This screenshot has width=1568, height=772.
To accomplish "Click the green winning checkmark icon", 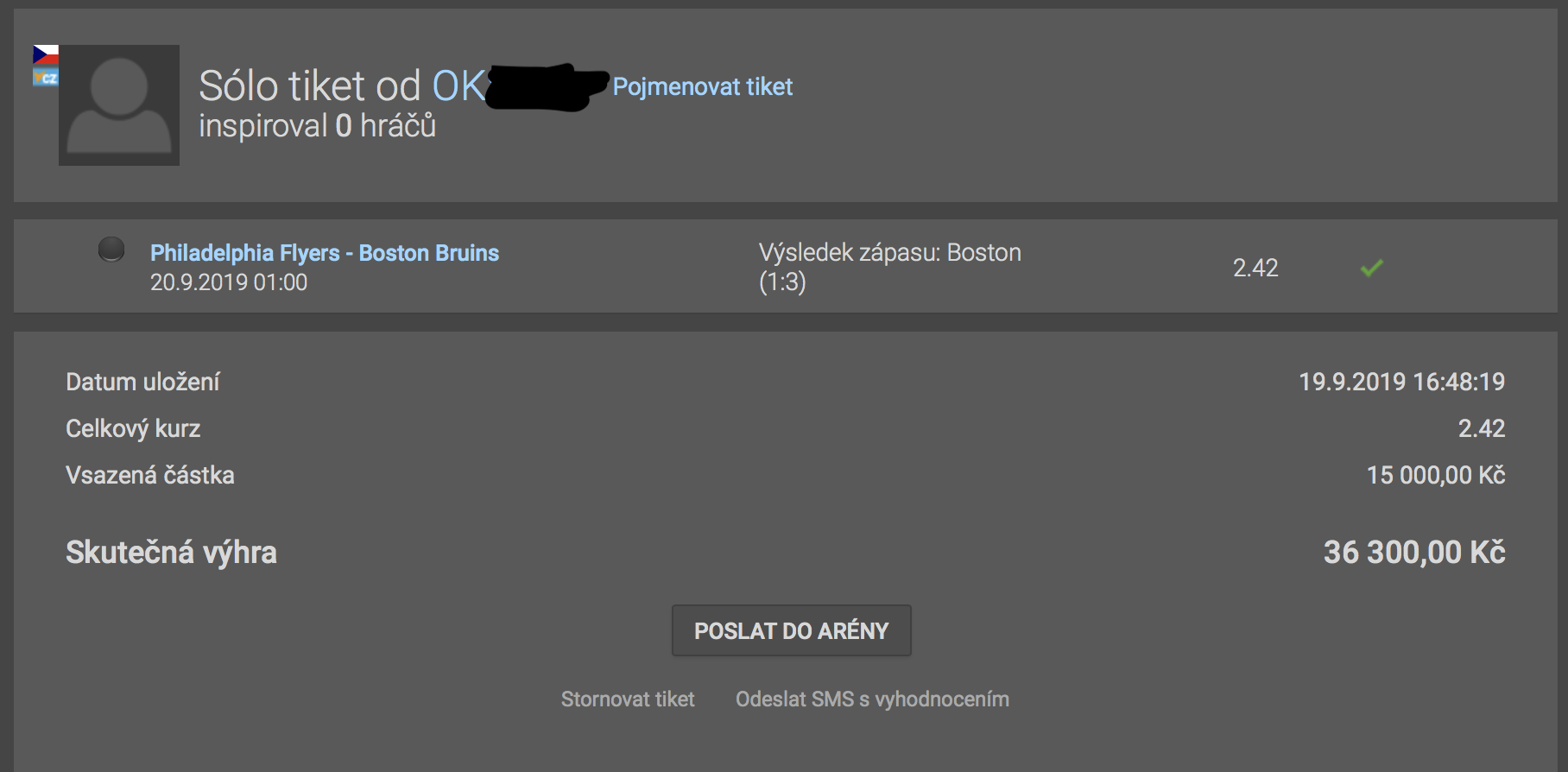I will (x=1371, y=268).
